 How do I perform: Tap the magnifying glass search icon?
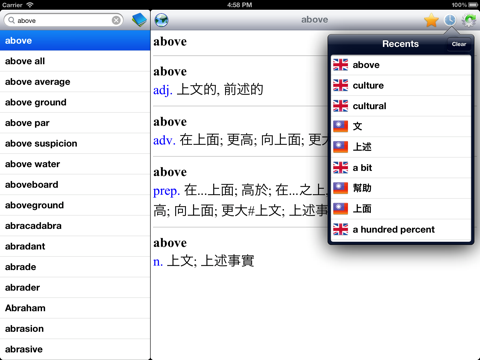tap(11, 20)
